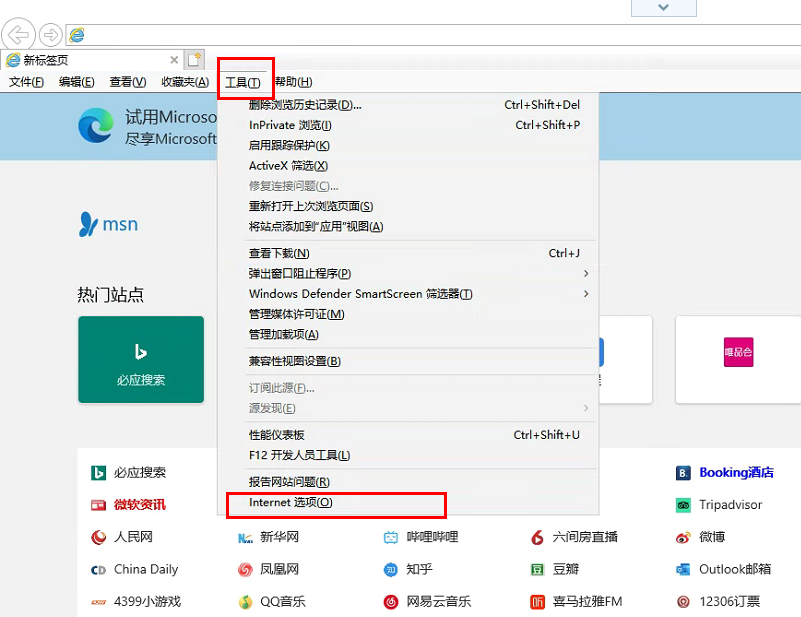
Task: Open the 哔哩哔哩 link
Action: (x=433, y=537)
